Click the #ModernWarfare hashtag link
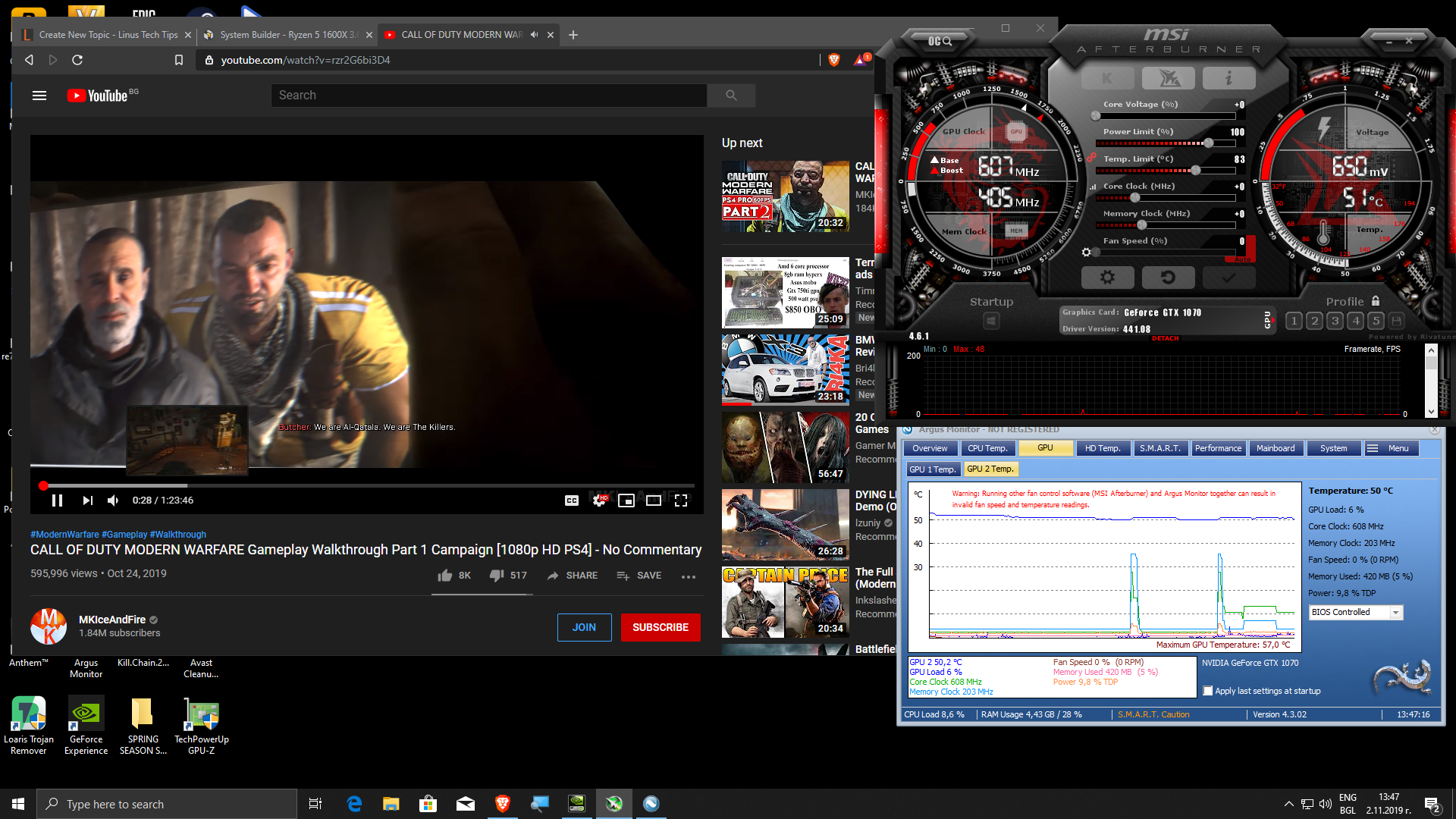Screen dimensions: 1456x819 (x=64, y=535)
